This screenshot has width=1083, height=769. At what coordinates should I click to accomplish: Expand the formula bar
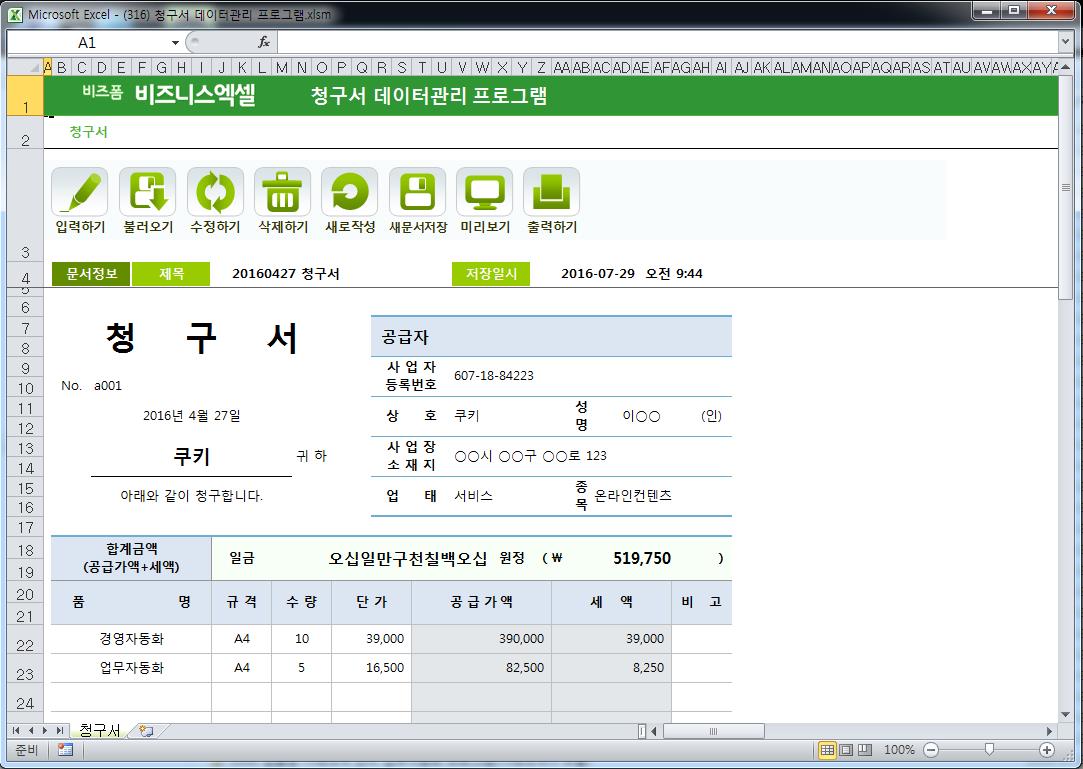pos(1065,42)
